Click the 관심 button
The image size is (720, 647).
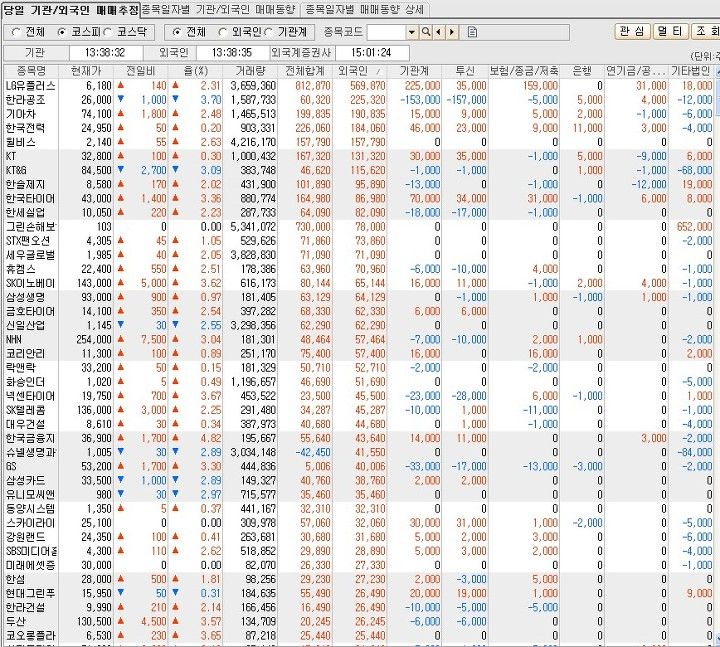[x=632, y=31]
